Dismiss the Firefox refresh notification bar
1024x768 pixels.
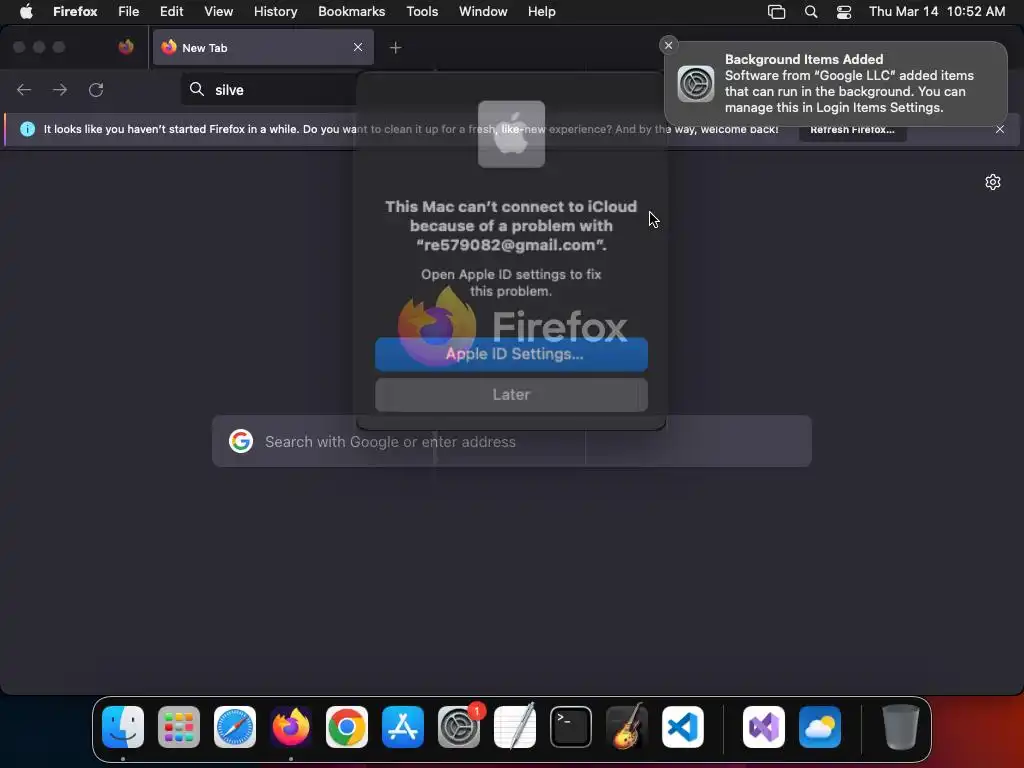click(x=1000, y=129)
